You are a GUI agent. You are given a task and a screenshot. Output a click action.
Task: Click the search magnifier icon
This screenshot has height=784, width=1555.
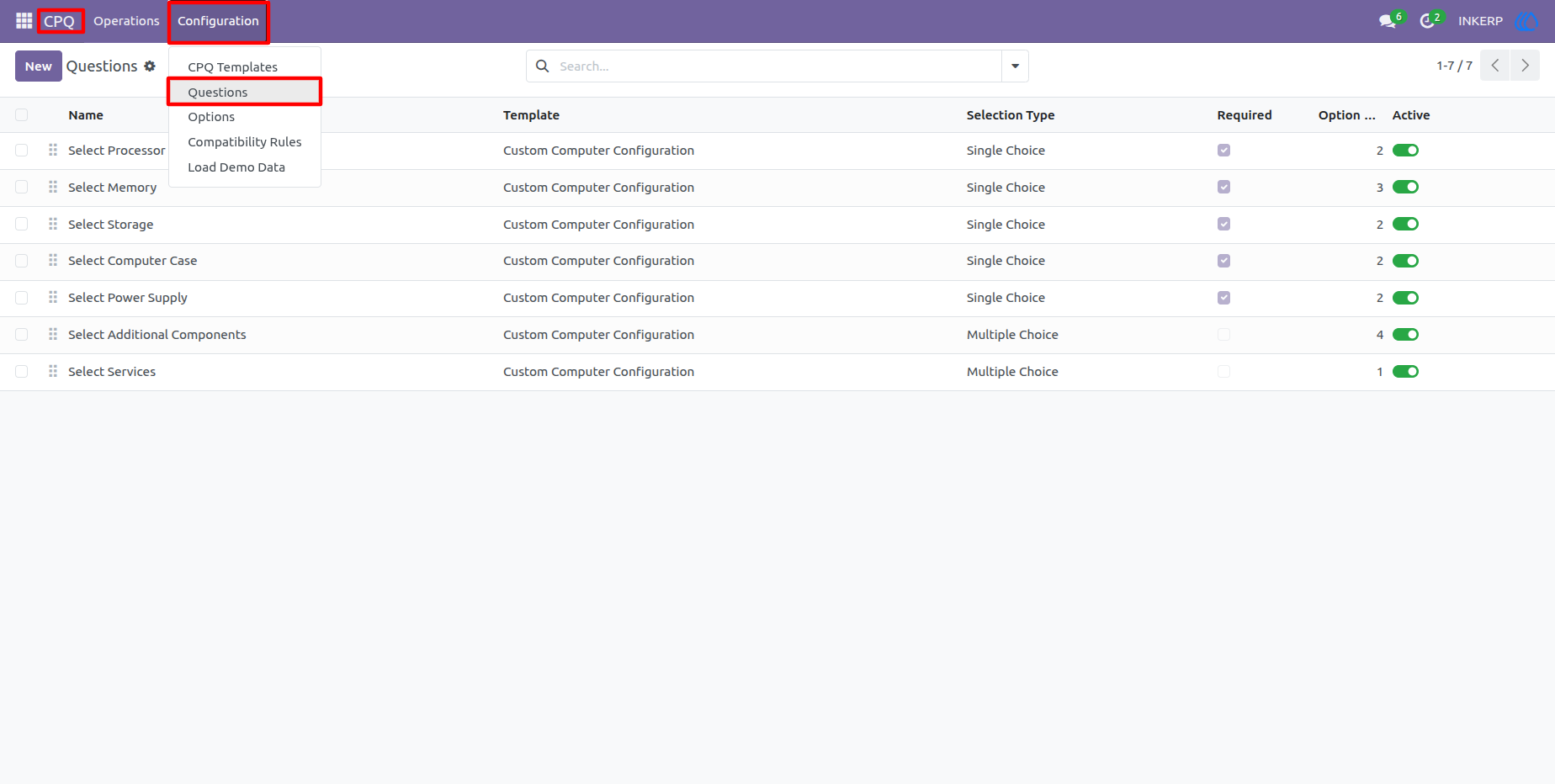543,66
